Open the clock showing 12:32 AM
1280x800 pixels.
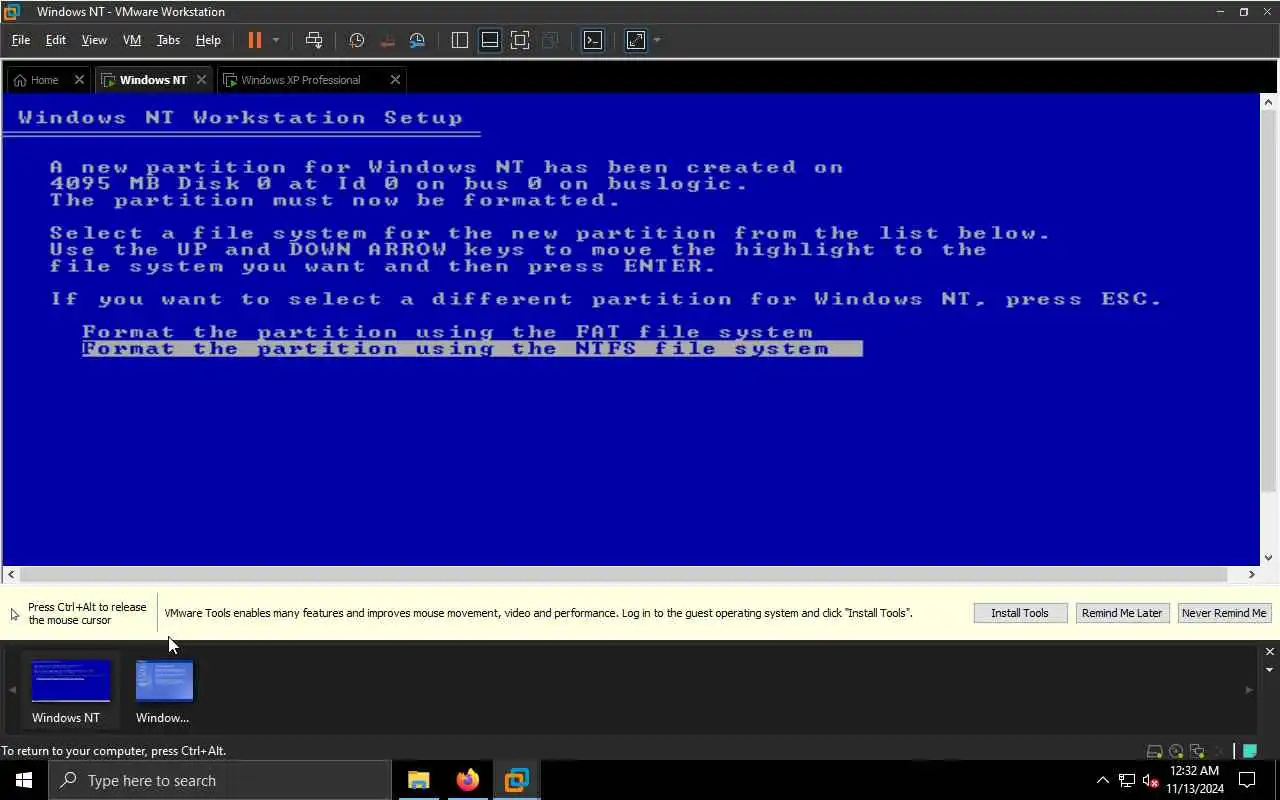coord(1194,780)
